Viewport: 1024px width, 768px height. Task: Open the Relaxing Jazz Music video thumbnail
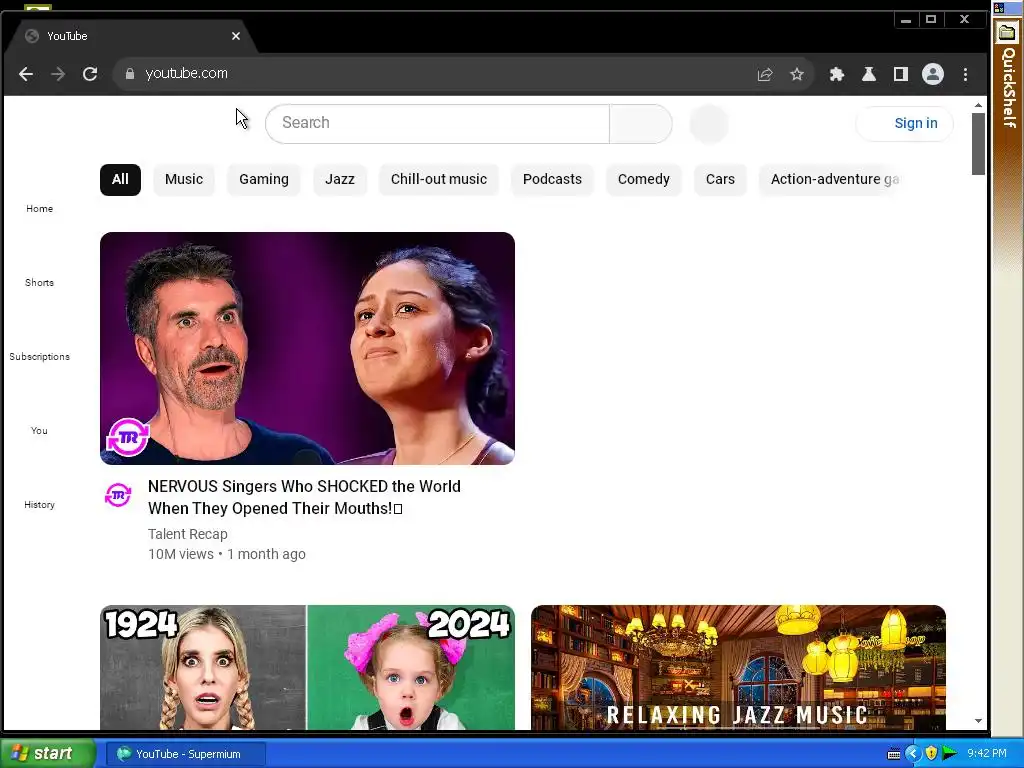[x=738, y=667]
